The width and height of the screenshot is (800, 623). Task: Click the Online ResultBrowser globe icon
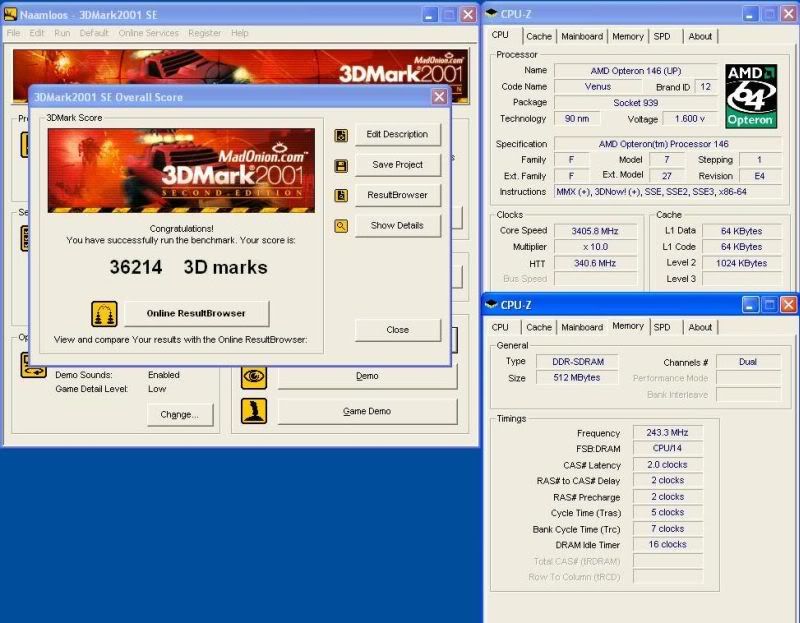(x=104, y=314)
